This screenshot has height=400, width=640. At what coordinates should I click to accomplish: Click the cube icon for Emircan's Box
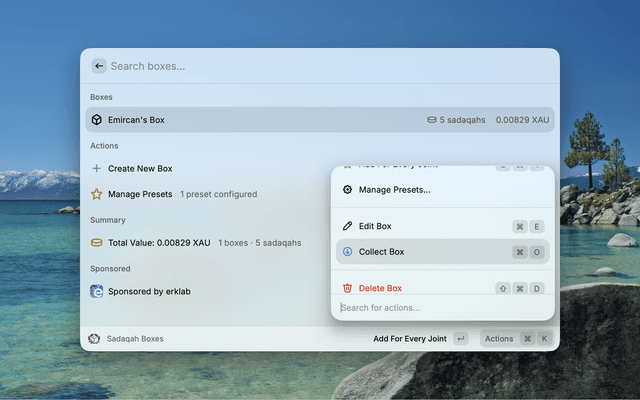point(97,120)
